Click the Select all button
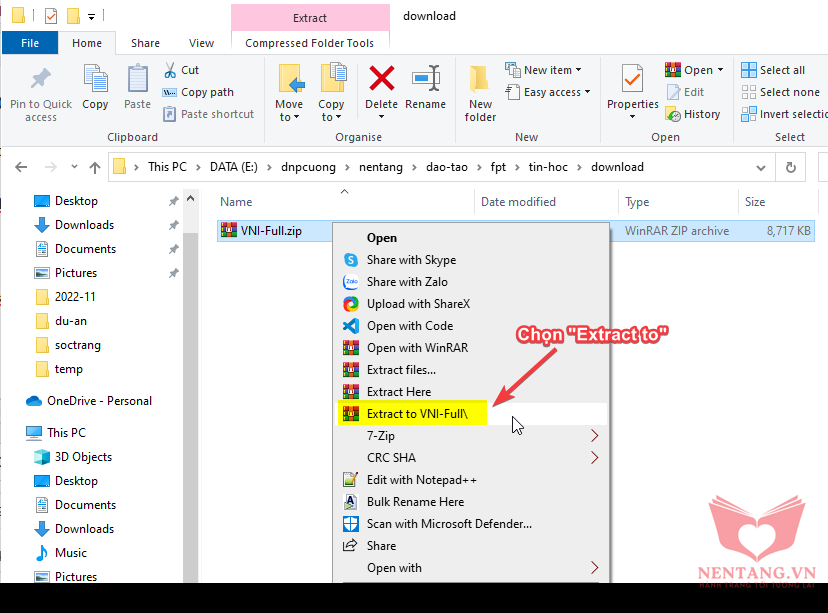The image size is (828, 613). click(773, 70)
